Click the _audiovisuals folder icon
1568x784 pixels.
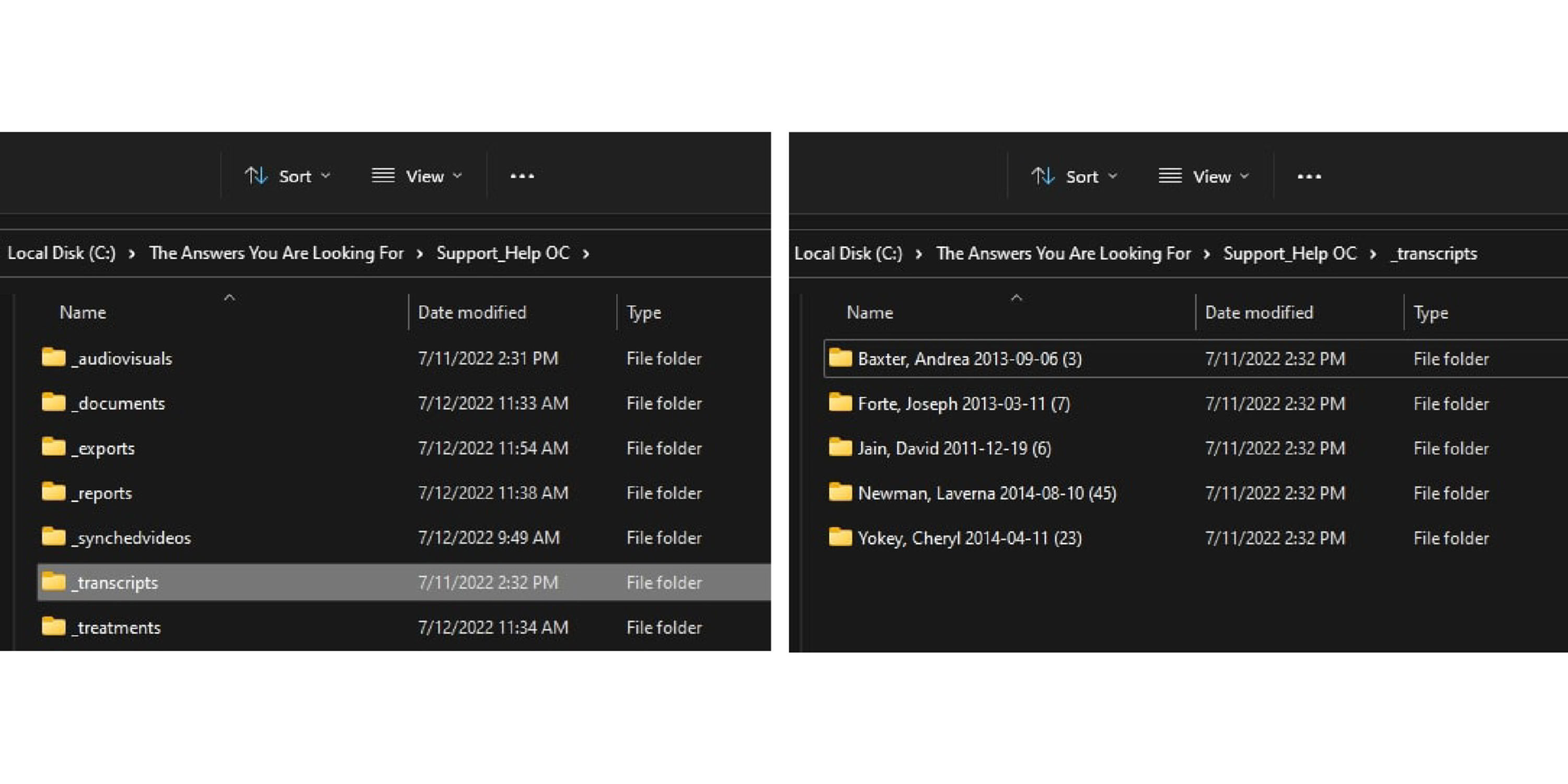coord(53,358)
